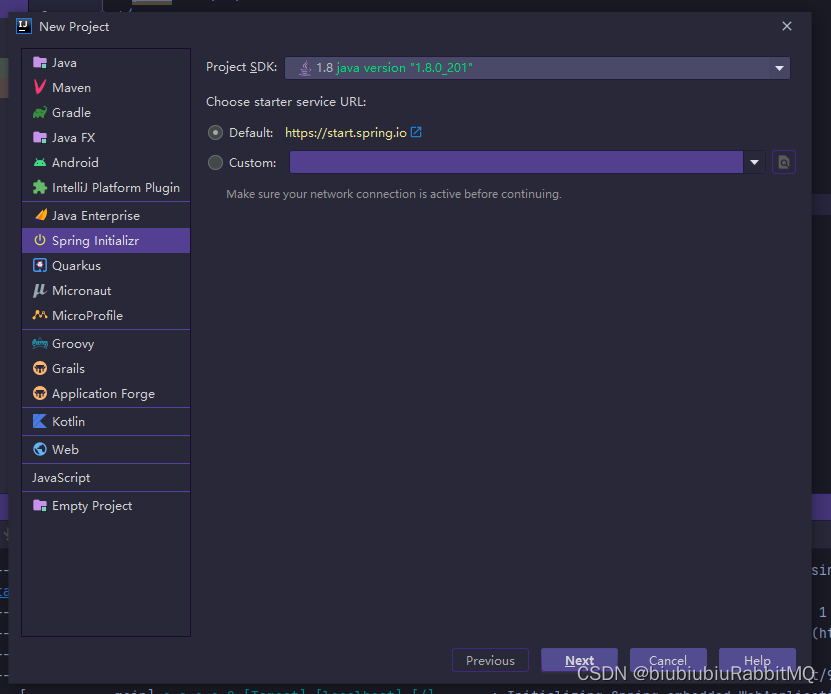Click the Custom label text

(252, 163)
